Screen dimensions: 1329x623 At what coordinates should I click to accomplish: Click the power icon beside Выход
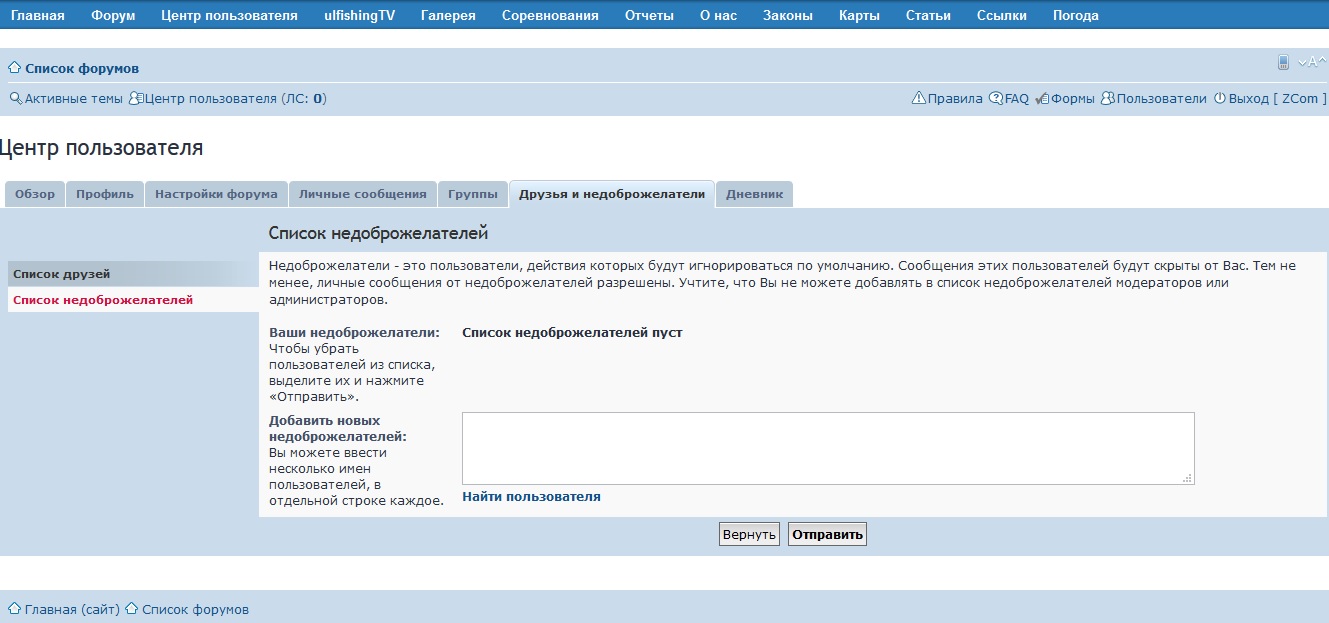(1219, 98)
